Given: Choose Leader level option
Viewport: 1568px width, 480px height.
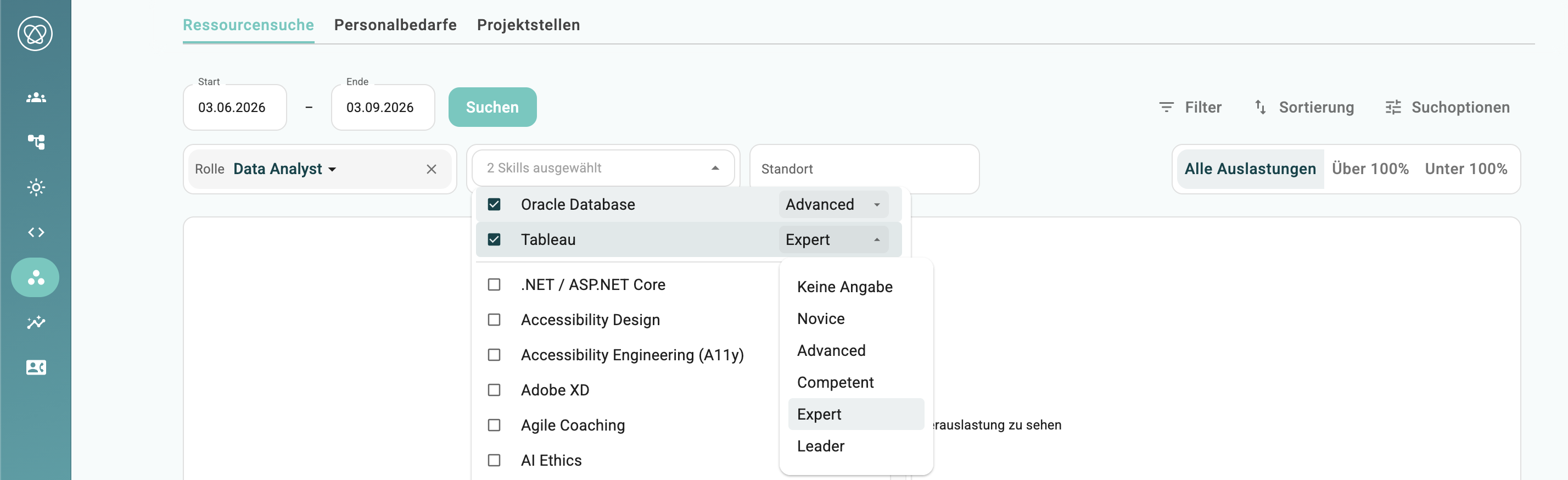Looking at the screenshot, I should point(856,446).
